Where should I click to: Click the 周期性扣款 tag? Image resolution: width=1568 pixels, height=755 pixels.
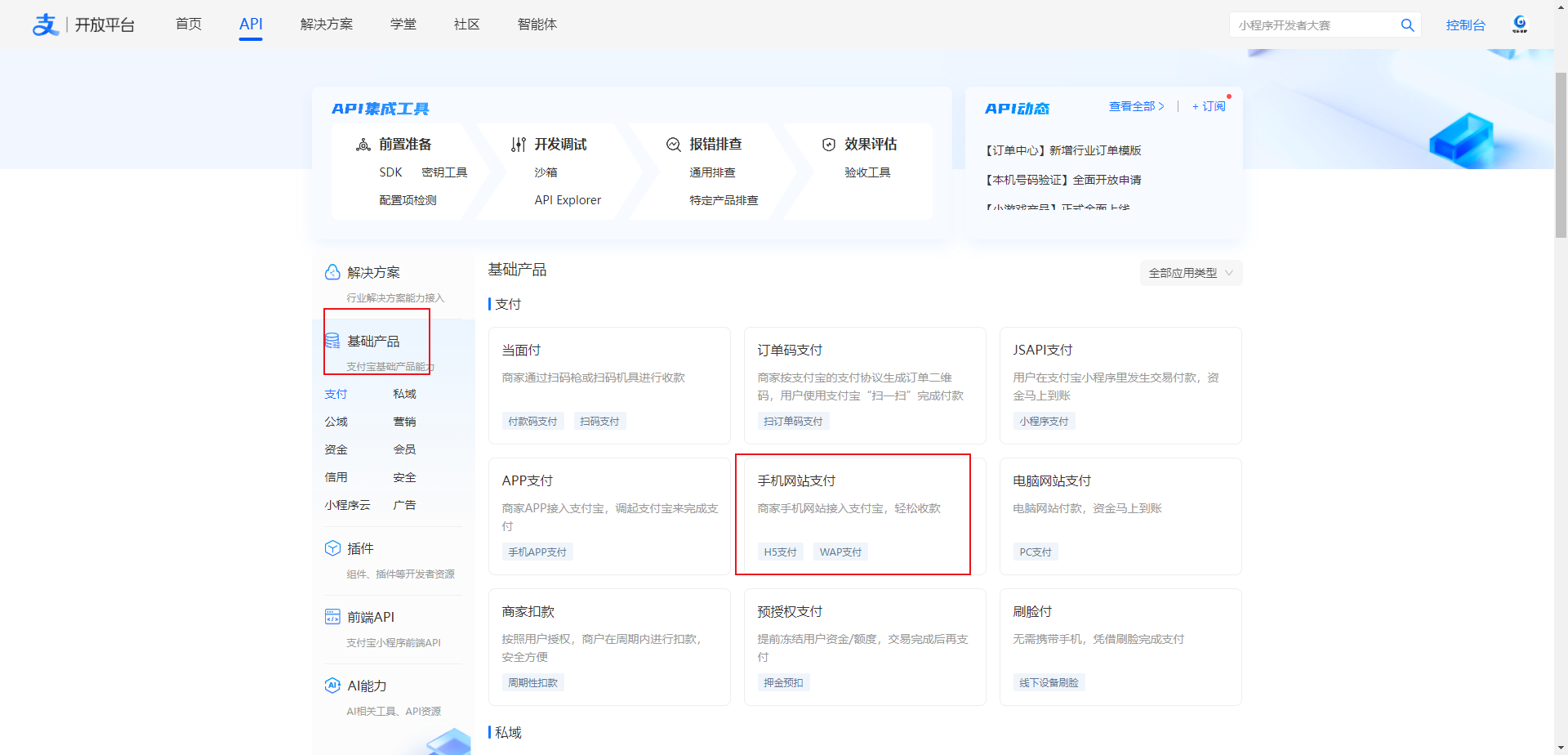click(x=532, y=683)
